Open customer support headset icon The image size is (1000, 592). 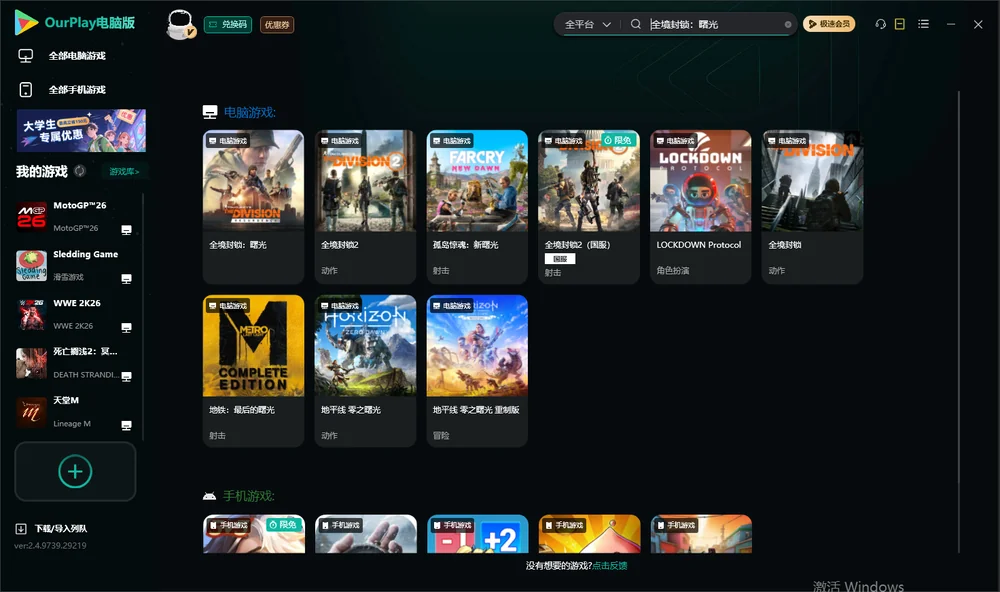coord(881,24)
